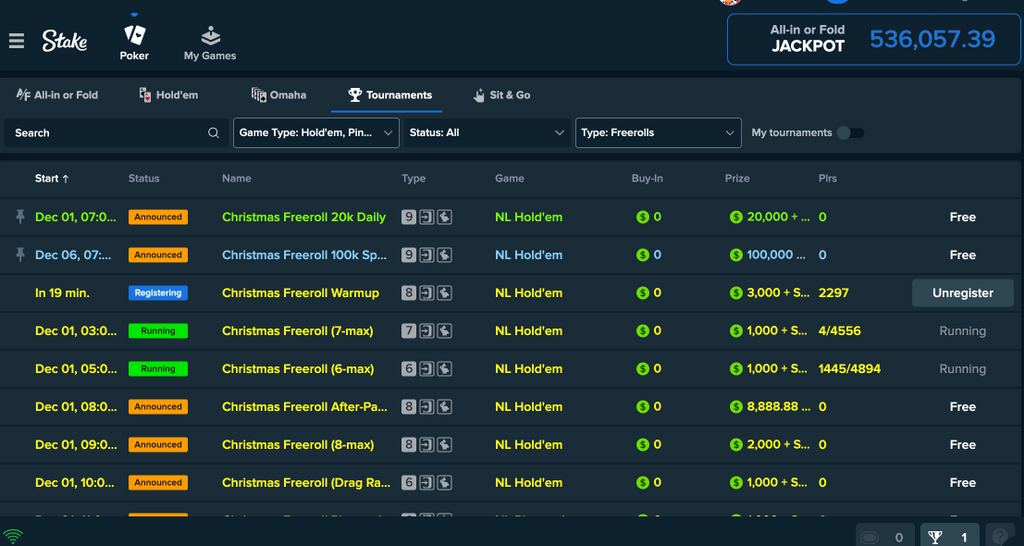Click the Stake logo

(x=64, y=41)
